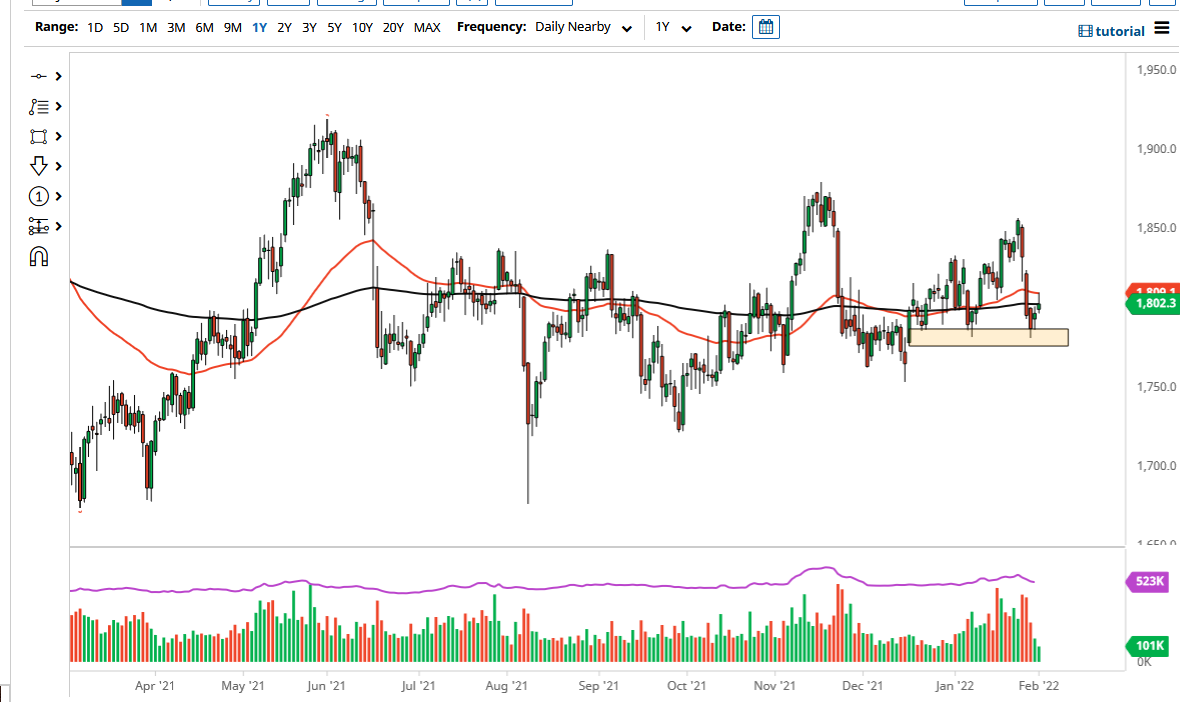
Task: Click the tutorial film icon
Action: [1085, 31]
